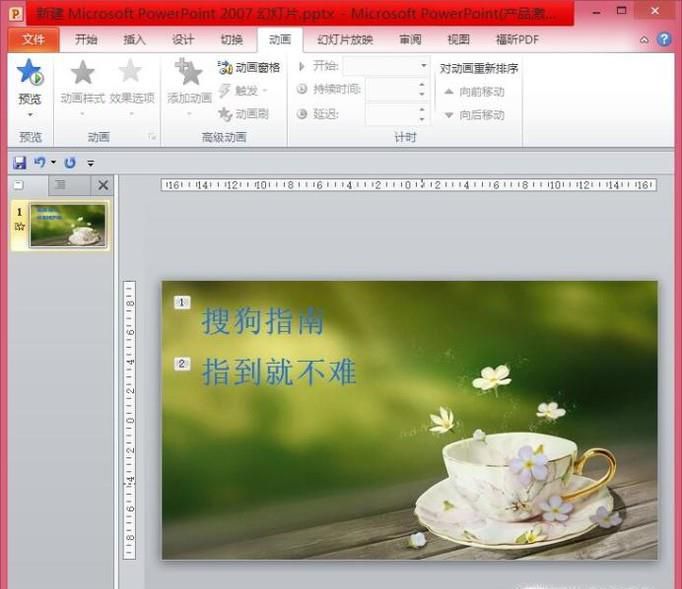This screenshot has width=682, height=589.
Task: Expand the Add Animation dropdown arrow
Action: (x=189, y=114)
